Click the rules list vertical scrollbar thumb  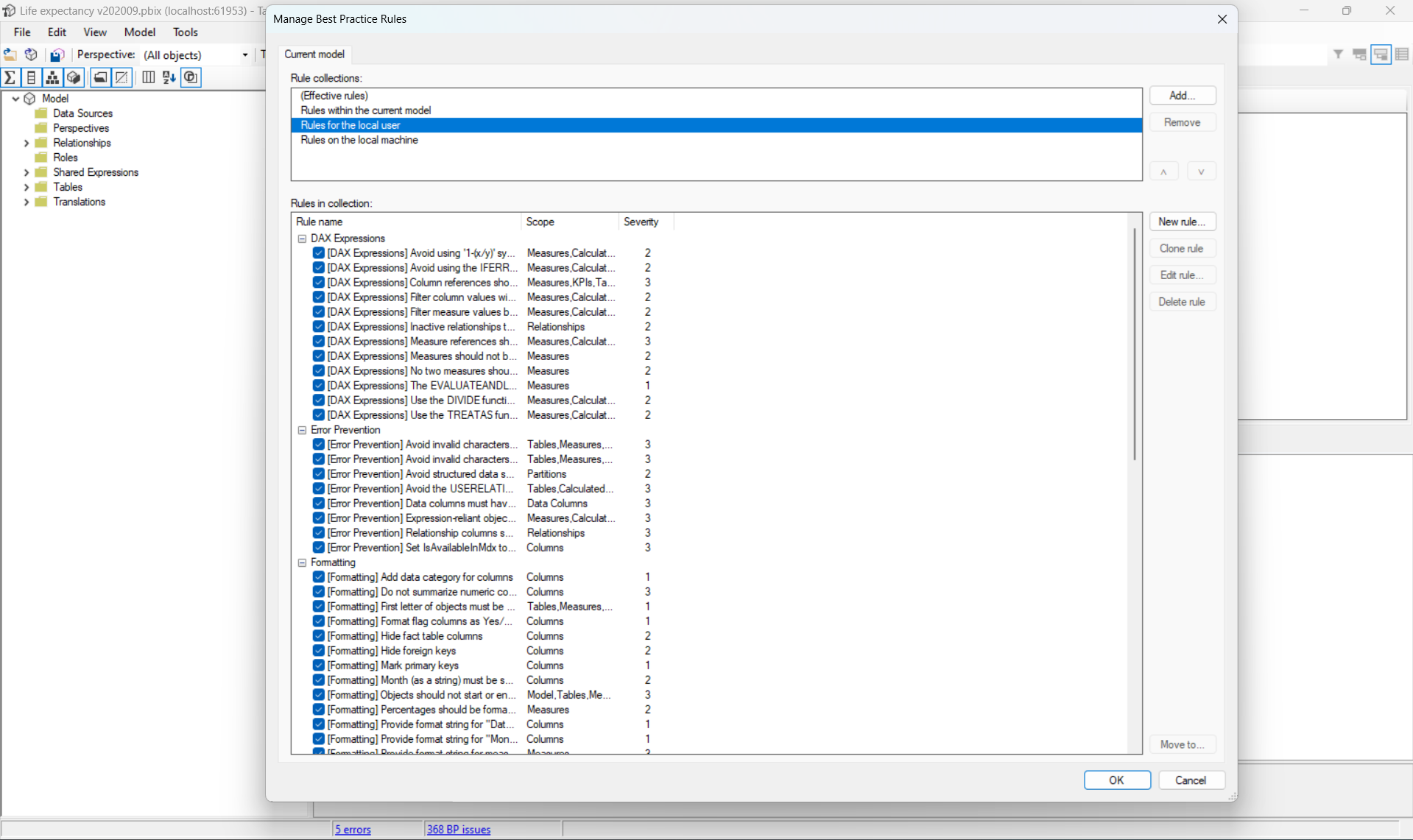1135,345
